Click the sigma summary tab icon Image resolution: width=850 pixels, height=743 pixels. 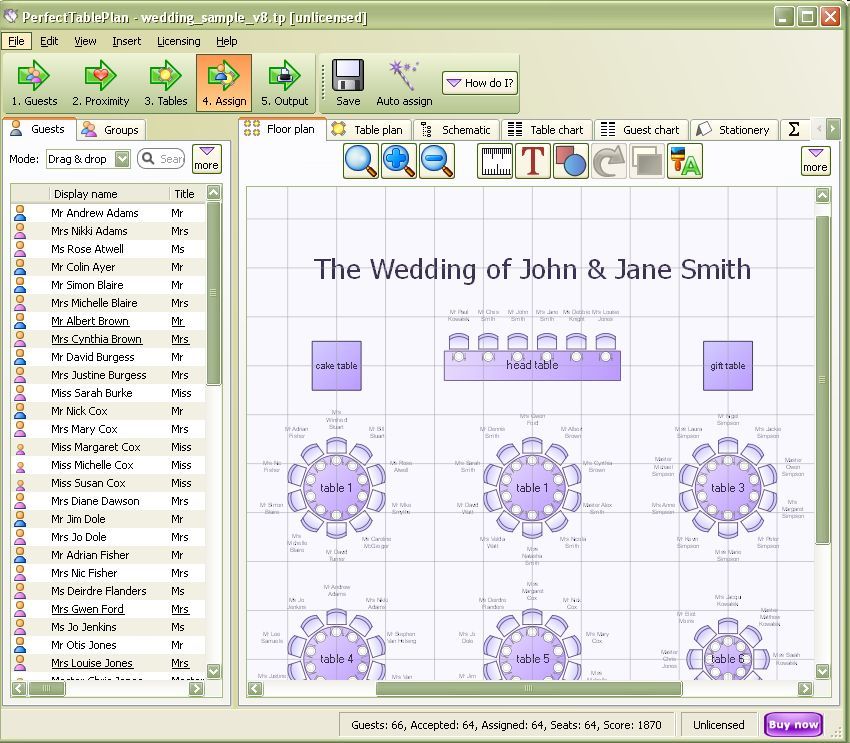pos(794,130)
